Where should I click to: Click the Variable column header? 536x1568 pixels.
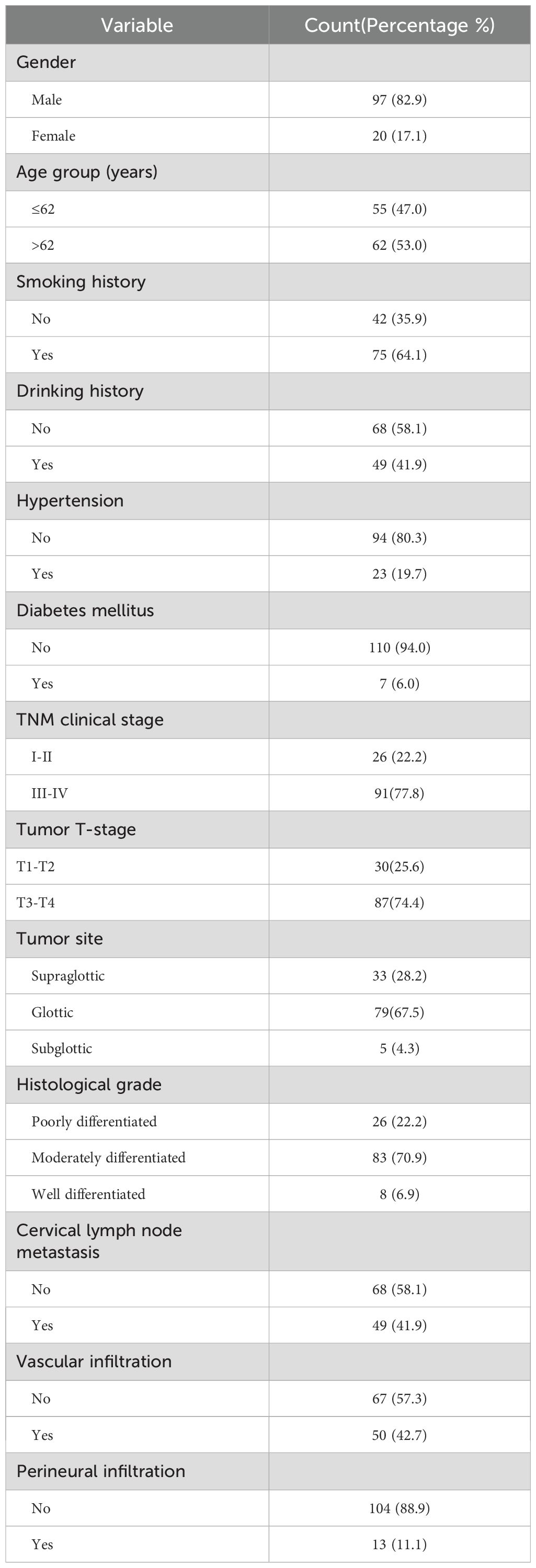137,25
